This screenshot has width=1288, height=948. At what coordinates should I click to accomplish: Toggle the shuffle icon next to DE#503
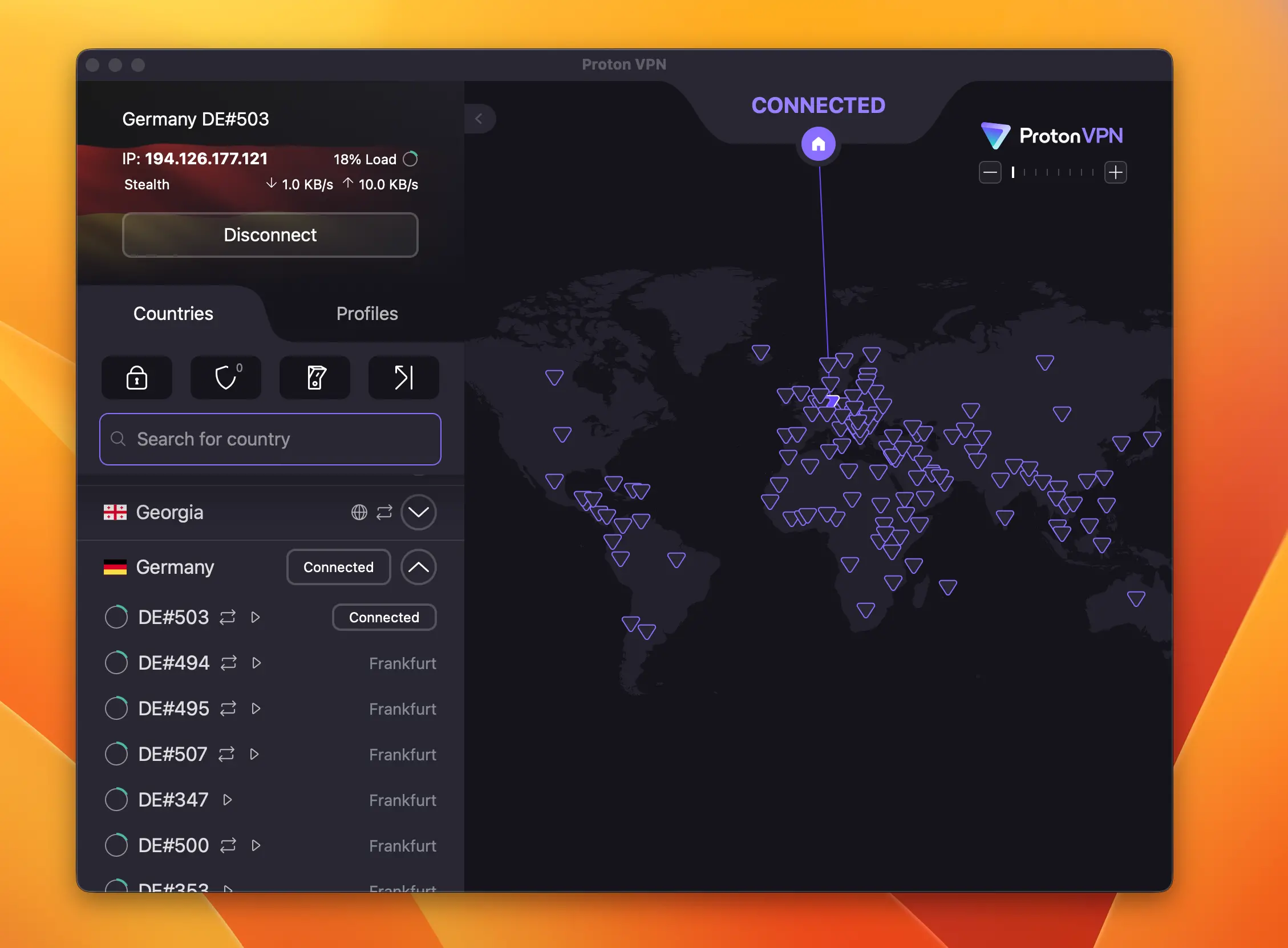click(227, 617)
